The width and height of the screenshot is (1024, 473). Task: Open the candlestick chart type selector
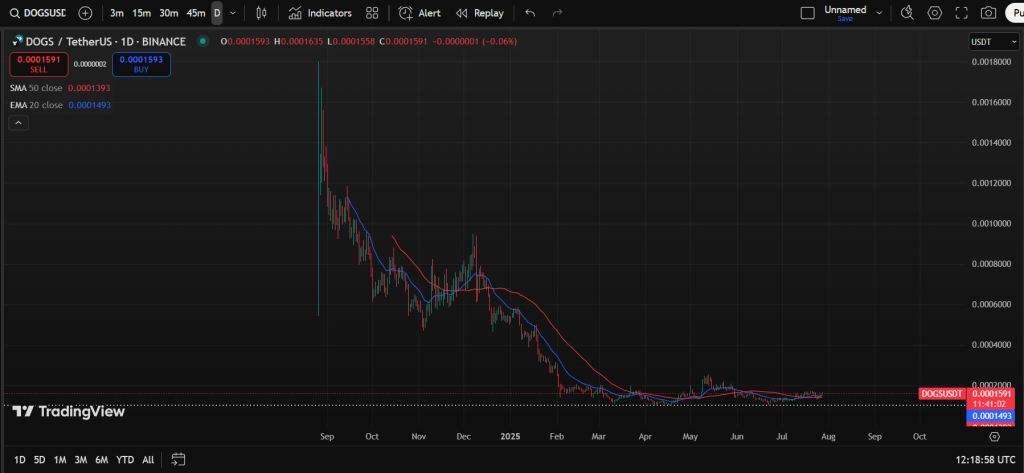pyautogui.click(x=262, y=13)
